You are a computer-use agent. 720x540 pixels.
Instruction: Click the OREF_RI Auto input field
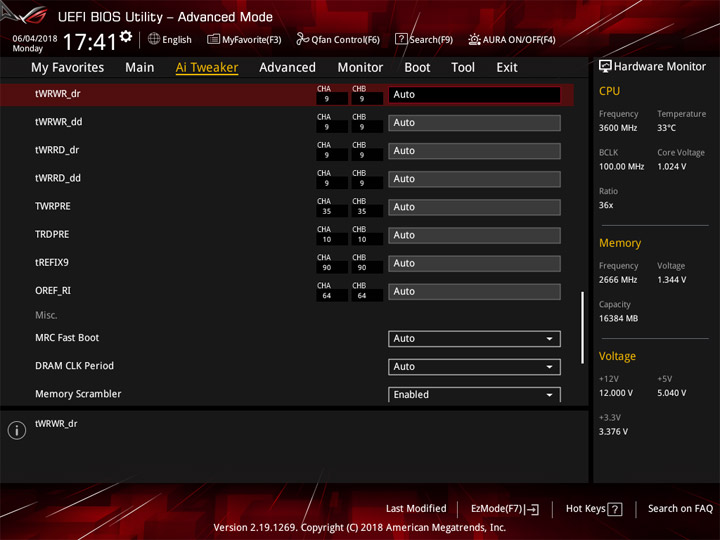[x=474, y=292]
